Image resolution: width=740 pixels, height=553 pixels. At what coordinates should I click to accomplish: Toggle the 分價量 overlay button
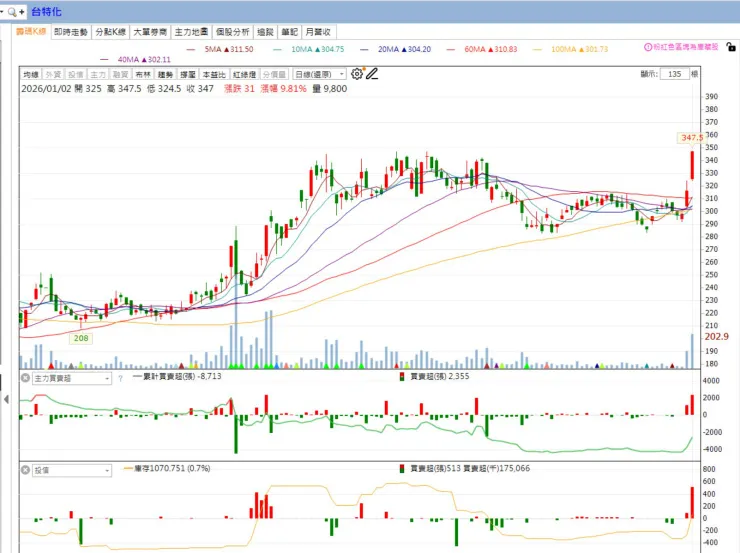[274, 75]
